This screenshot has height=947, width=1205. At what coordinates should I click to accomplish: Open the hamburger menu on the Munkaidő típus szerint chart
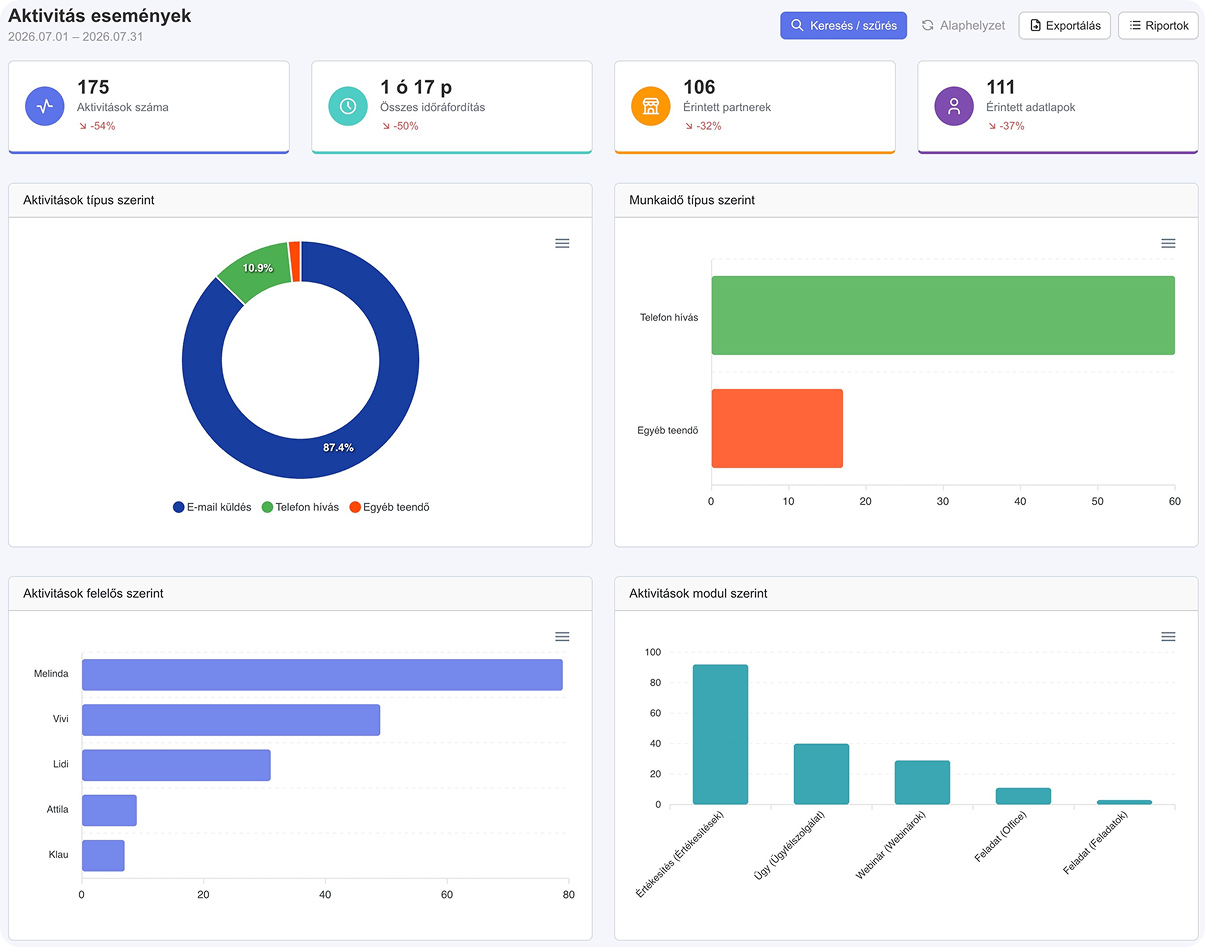1168,243
